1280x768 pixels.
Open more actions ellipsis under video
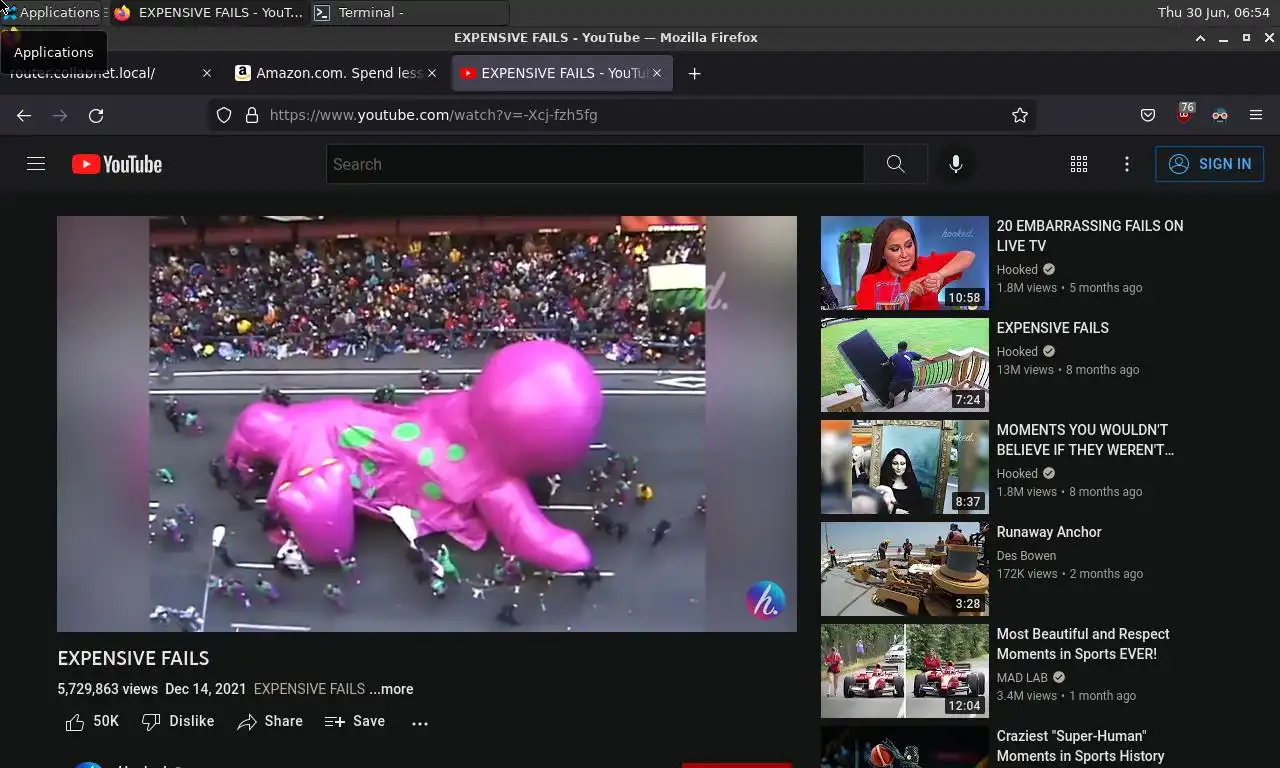[x=420, y=722]
